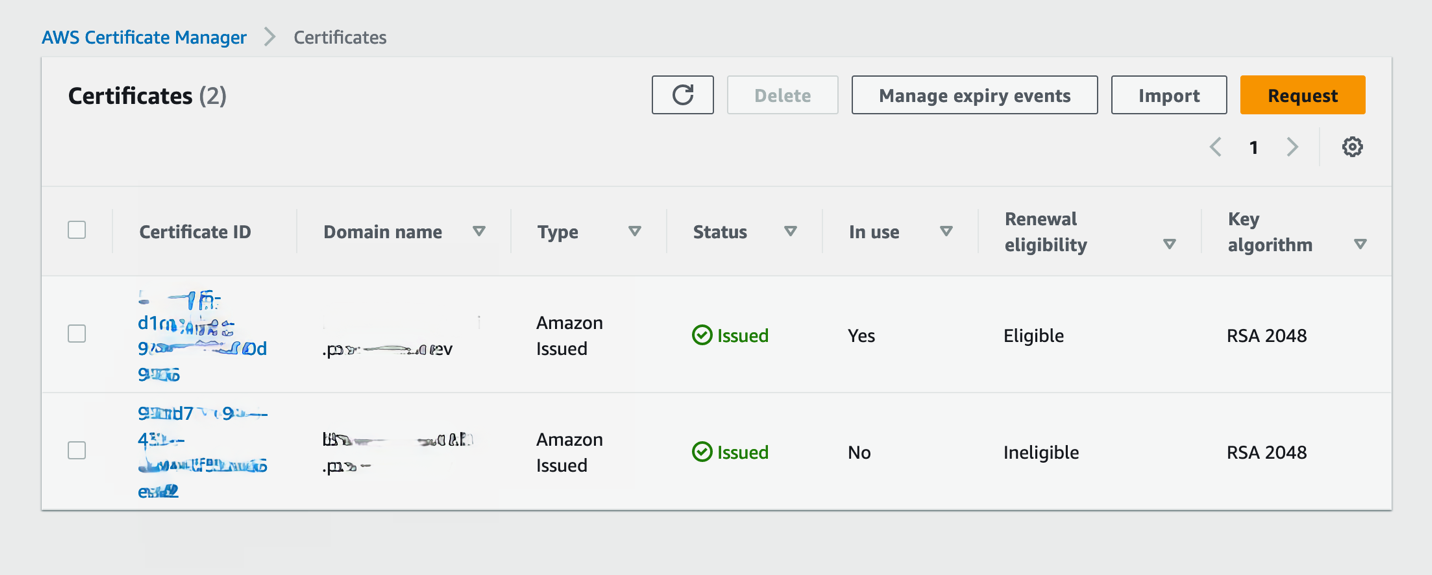Select page number 1 in pagination
Viewport: 1432px width, 575px height.
1254,147
